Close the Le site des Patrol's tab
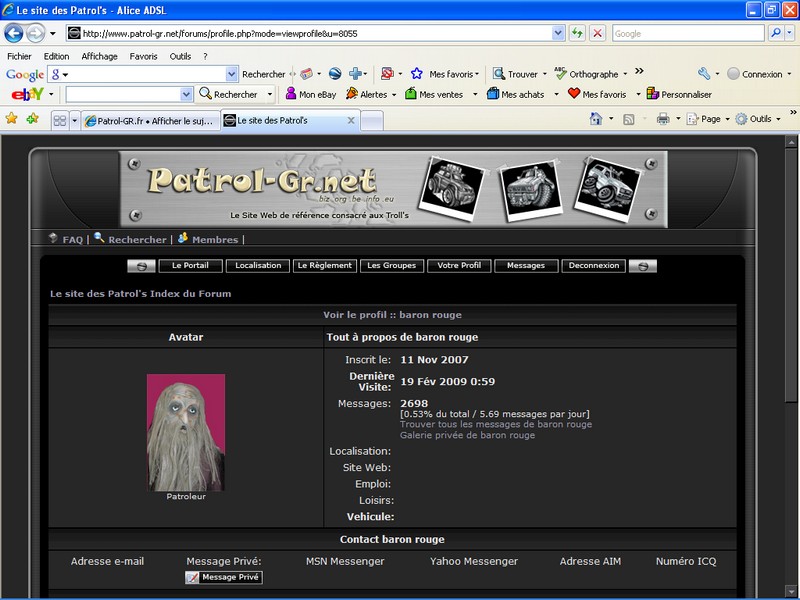 [x=351, y=120]
